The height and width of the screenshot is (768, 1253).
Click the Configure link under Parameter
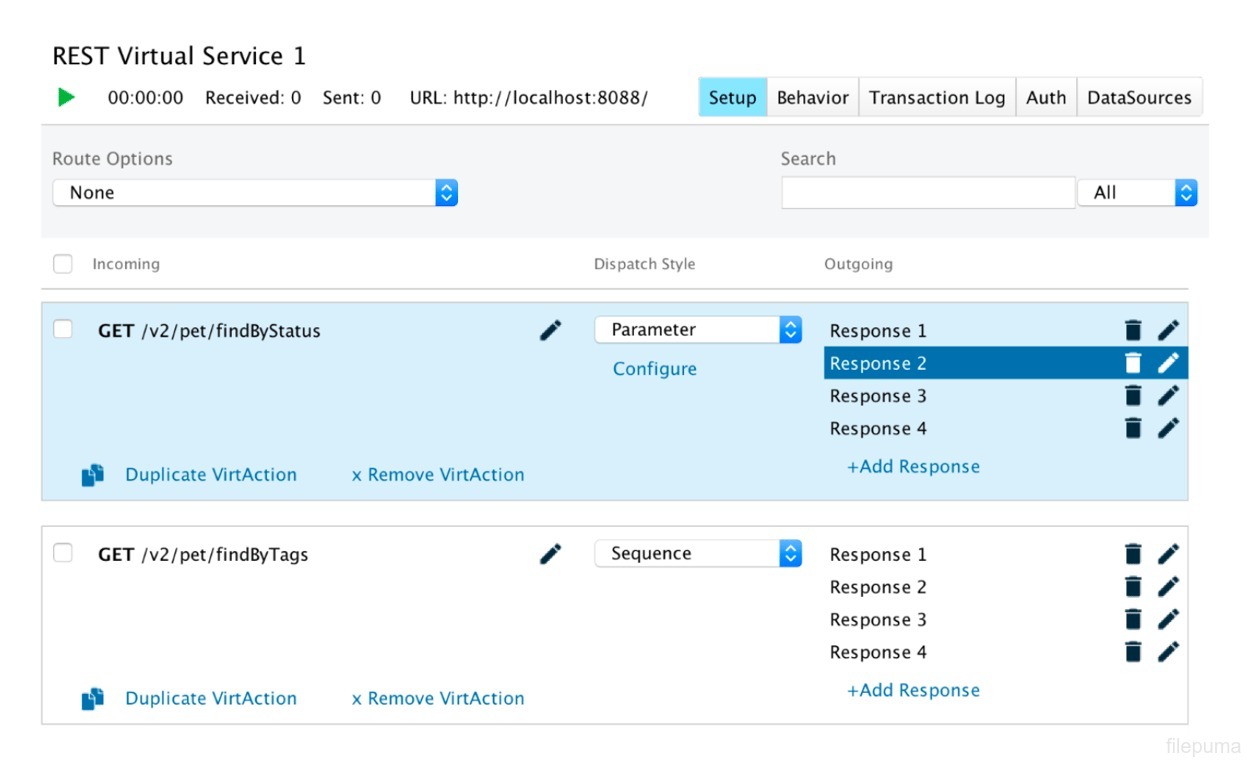coord(654,369)
